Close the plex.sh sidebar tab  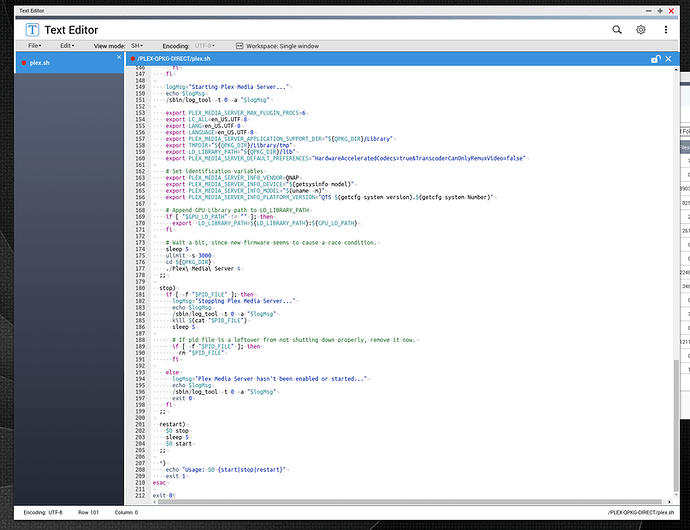118,57
